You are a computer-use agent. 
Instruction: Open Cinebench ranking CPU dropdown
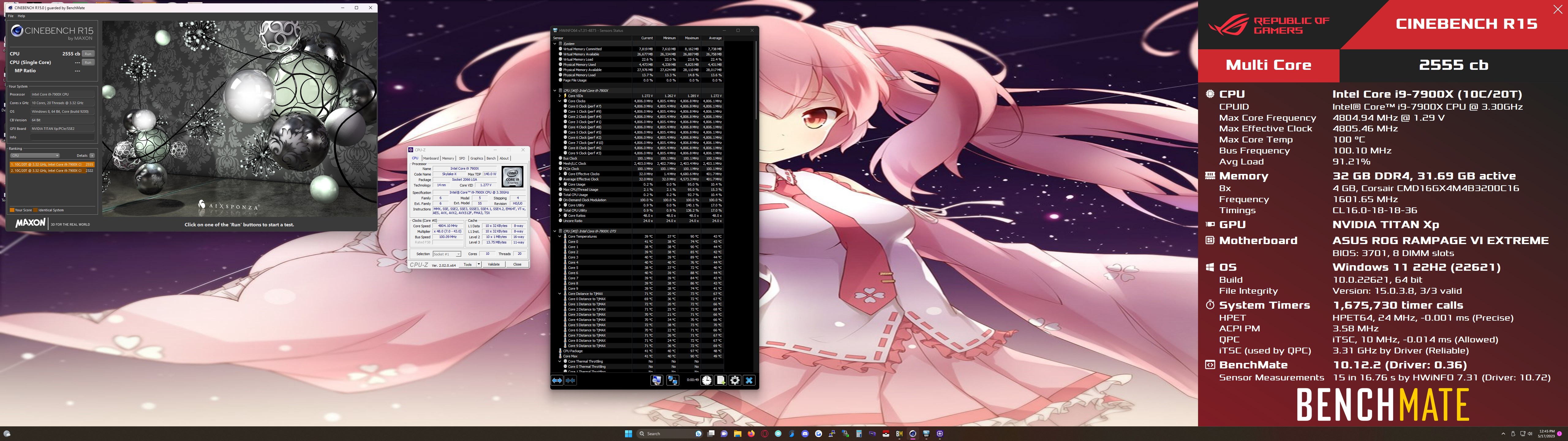click(x=35, y=156)
